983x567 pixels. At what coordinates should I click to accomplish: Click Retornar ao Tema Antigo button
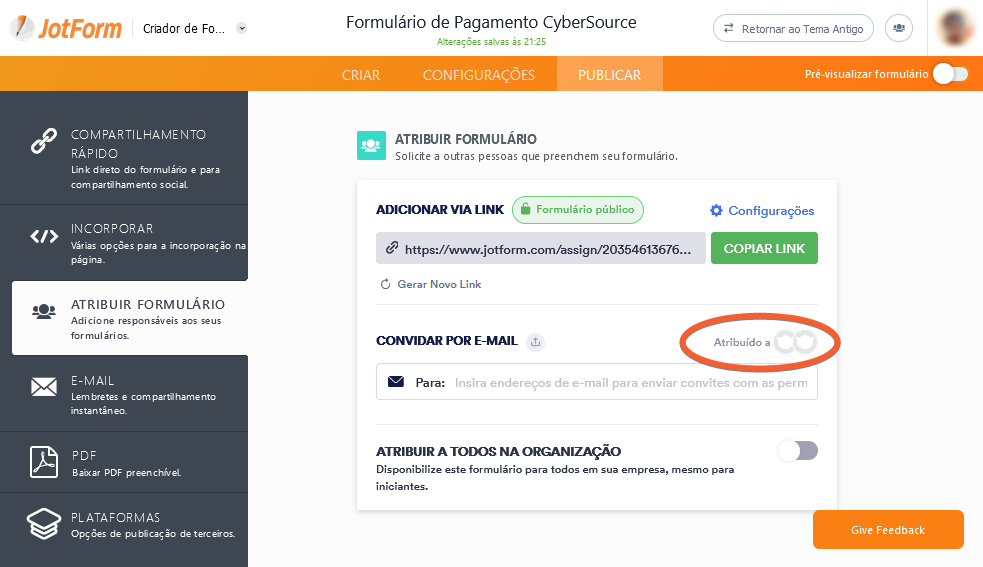pos(794,29)
